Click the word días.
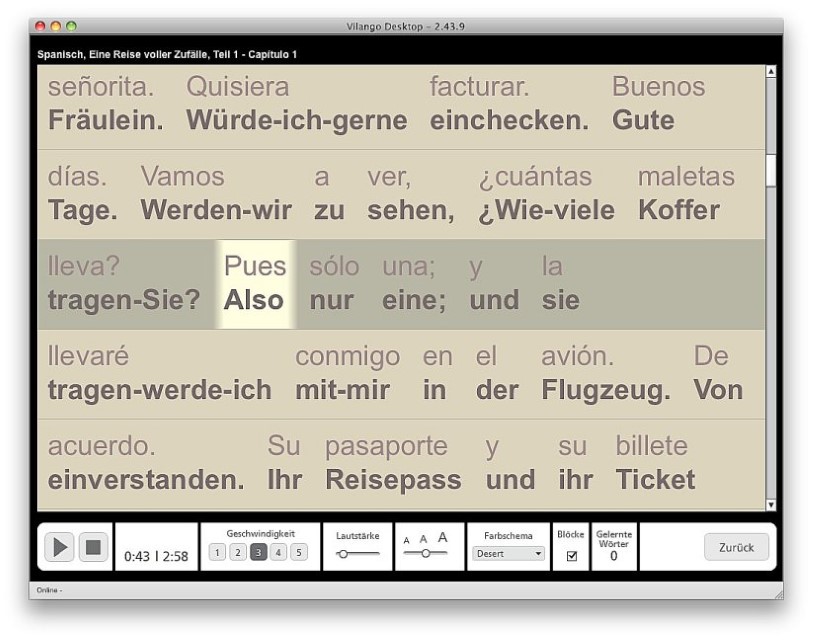The height and width of the screenshot is (640, 813). [x=77, y=177]
